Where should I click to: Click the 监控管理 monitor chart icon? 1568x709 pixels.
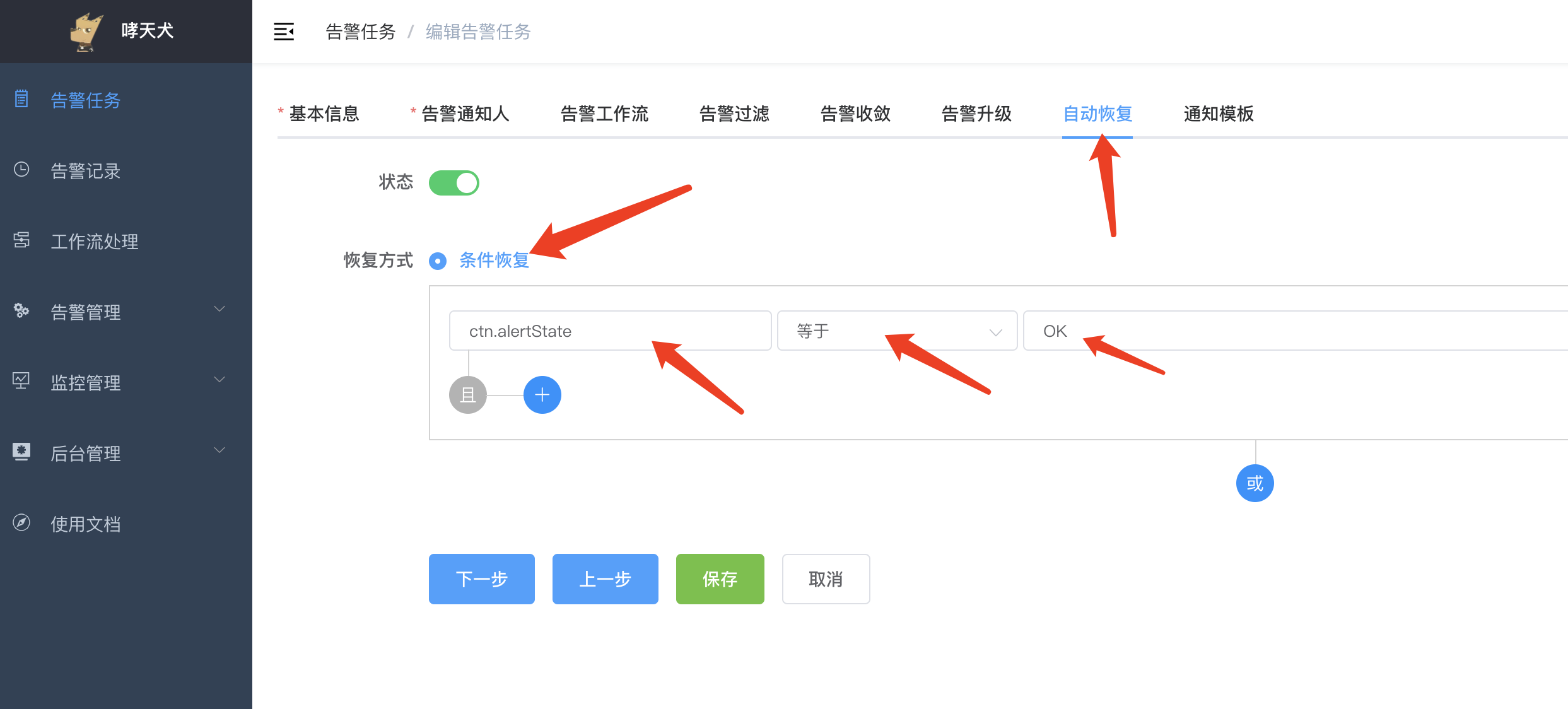pyautogui.click(x=21, y=381)
